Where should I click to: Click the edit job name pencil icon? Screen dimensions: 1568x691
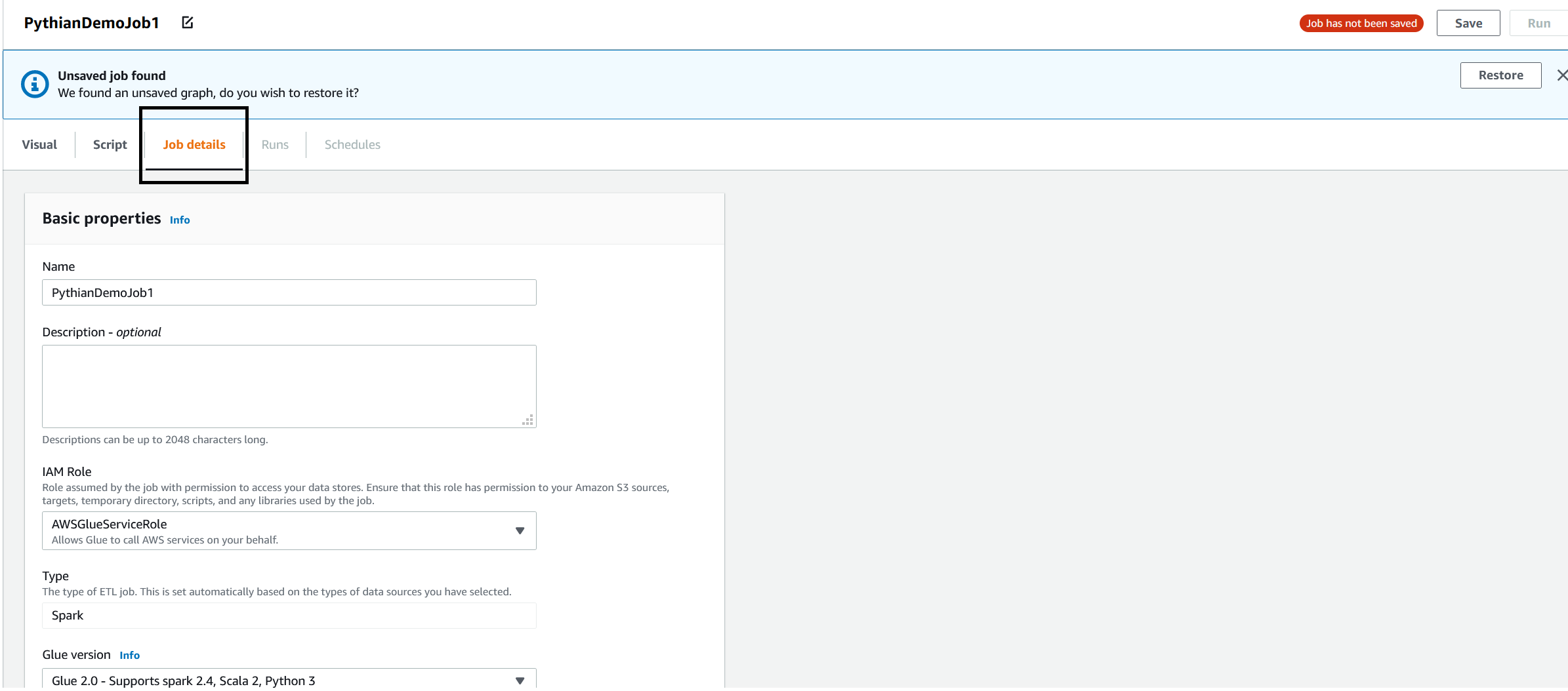point(188,23)
